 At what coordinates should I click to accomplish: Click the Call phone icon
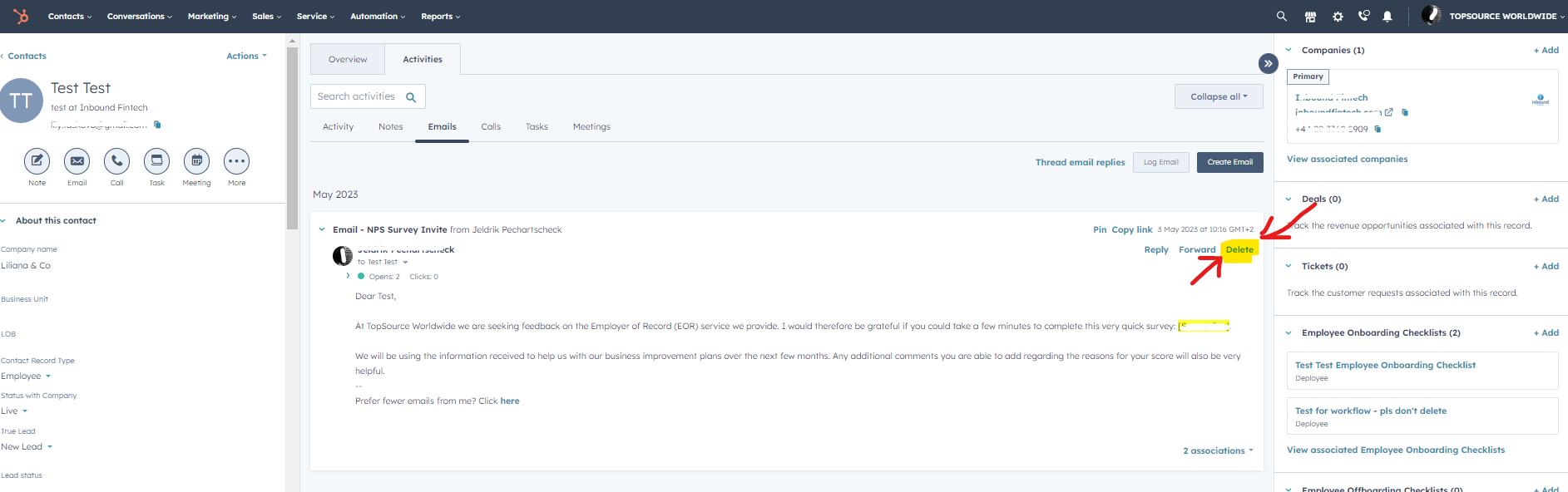click(x=116, y=161)
